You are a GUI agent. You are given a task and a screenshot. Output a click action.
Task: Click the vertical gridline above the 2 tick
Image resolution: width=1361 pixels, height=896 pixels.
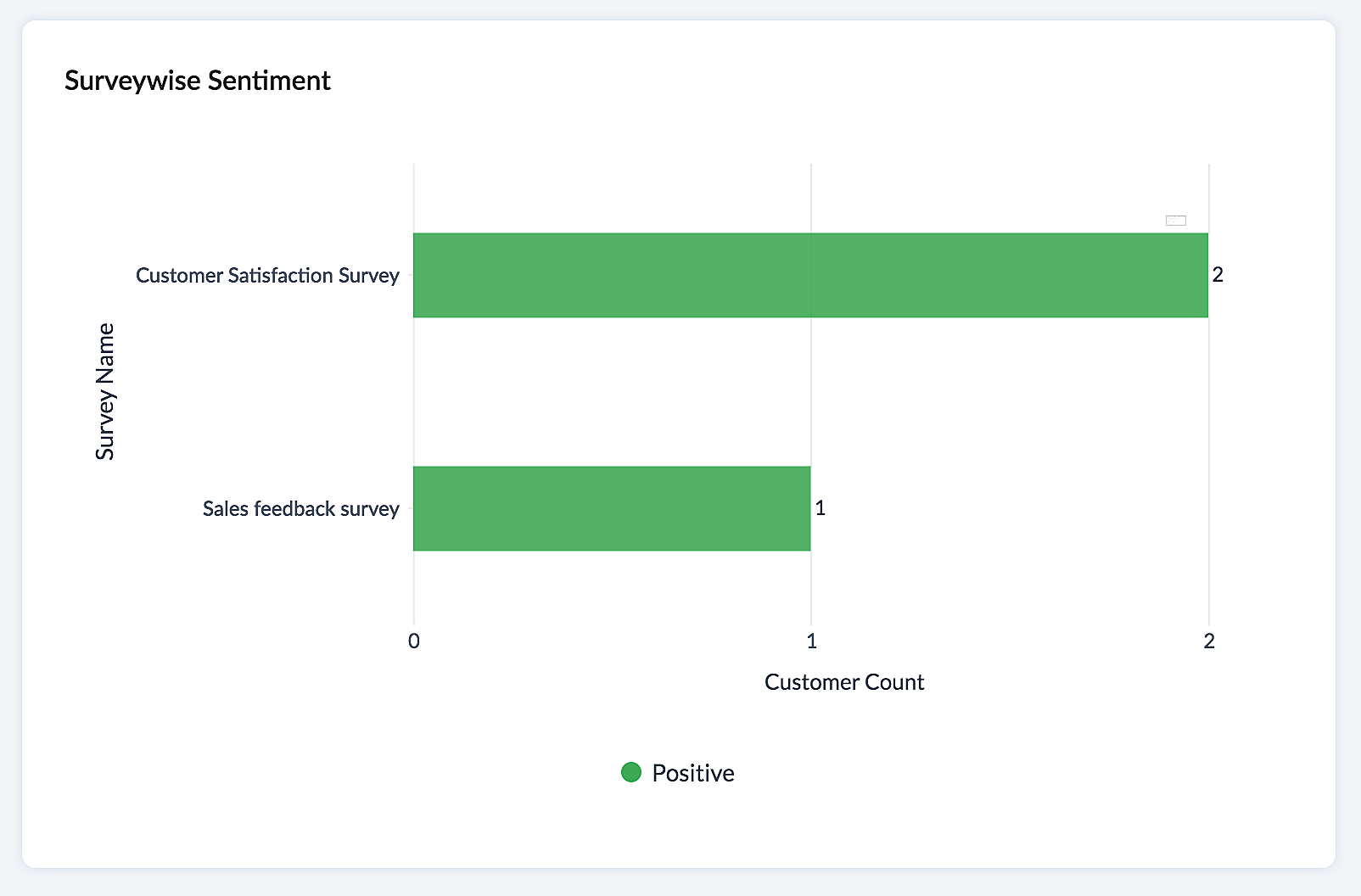[x=1209, y=424]
